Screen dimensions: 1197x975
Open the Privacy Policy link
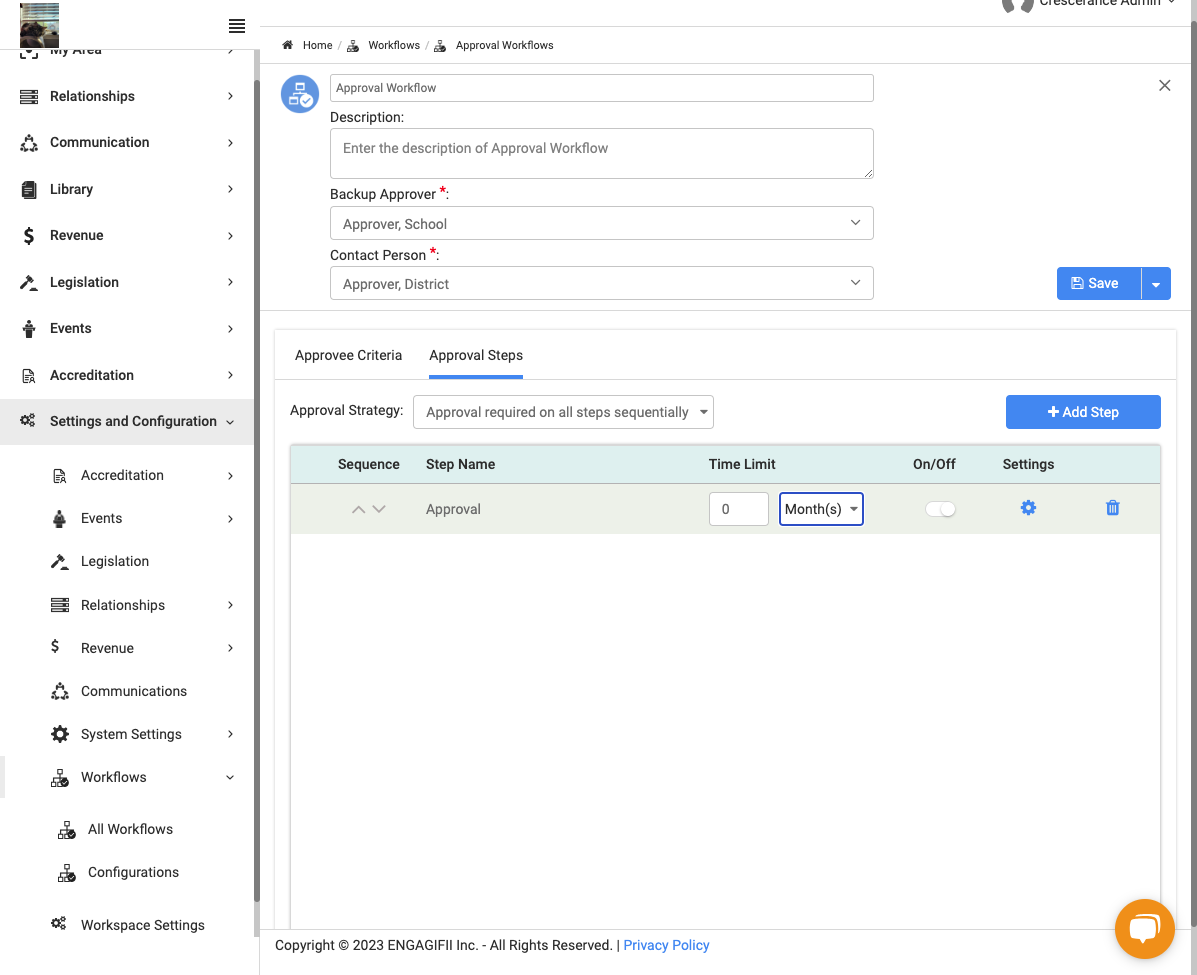666,945
